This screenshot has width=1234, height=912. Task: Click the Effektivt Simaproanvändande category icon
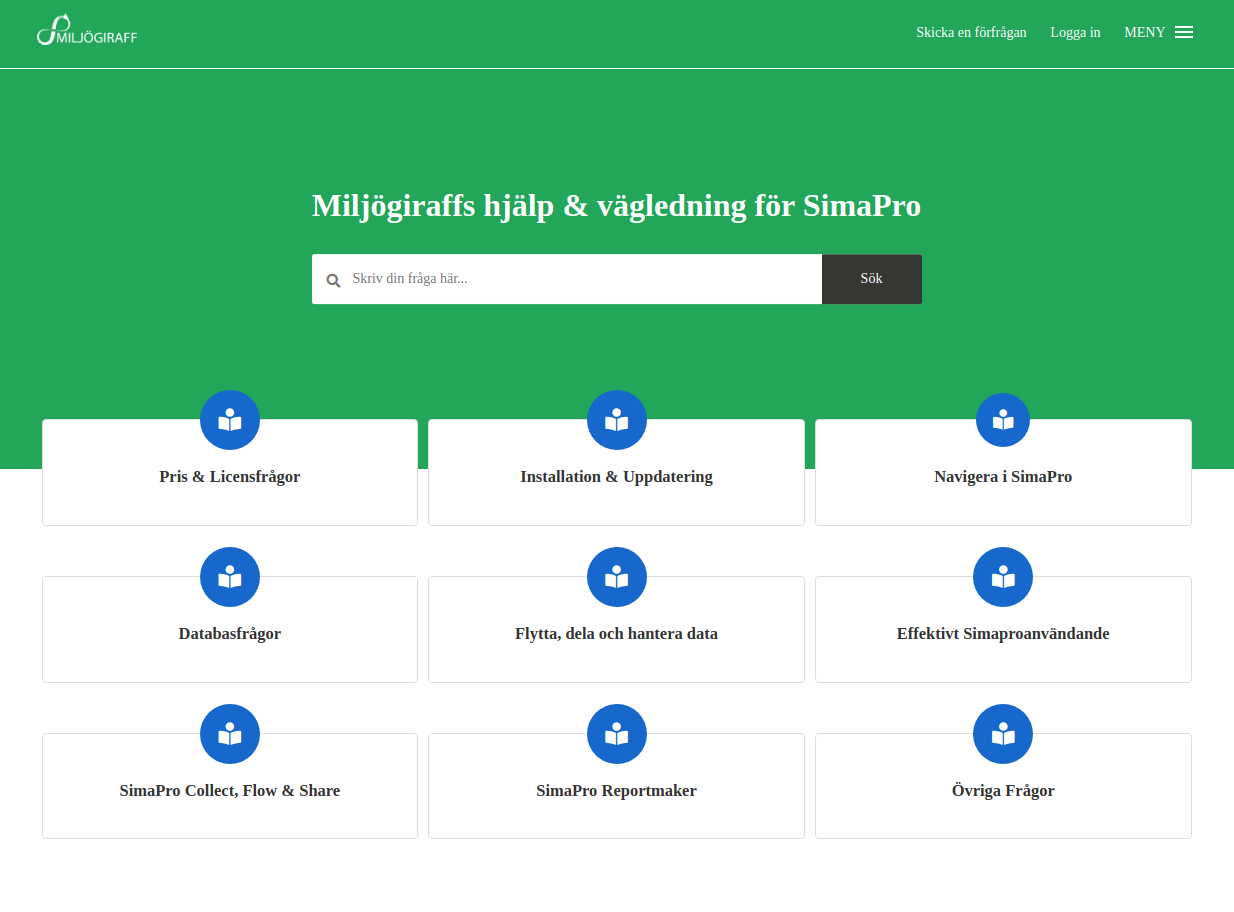click(x=1003, y=576)
